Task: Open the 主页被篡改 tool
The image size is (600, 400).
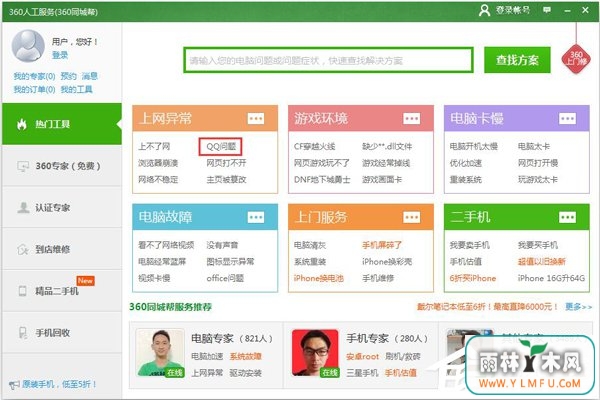Action: (x=226, y=180)
